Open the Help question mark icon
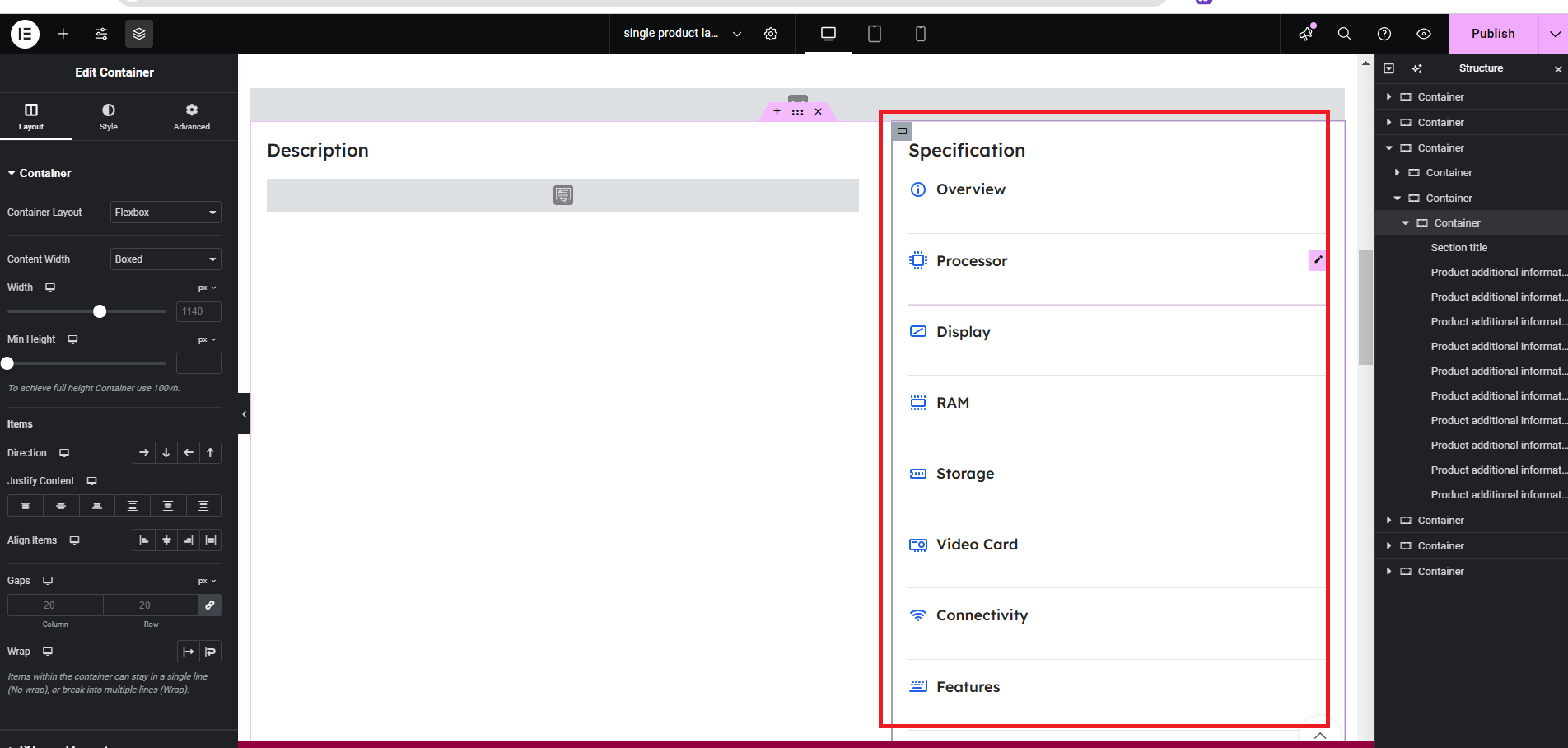Viewport: 1568px width, 748px height. pyautogui.click(x=1384, y=34)
